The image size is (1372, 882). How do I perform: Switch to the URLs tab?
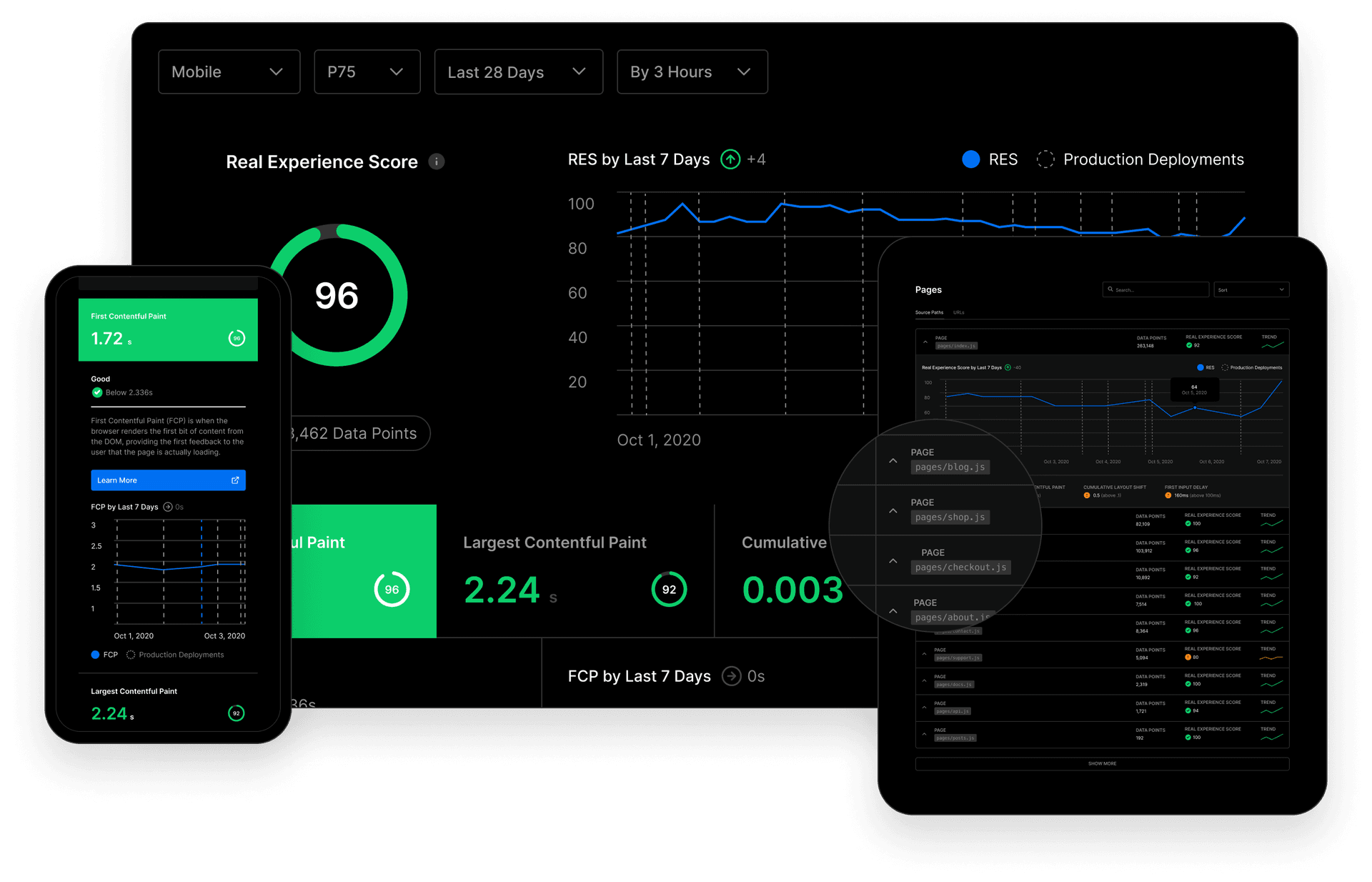[959, 312]
